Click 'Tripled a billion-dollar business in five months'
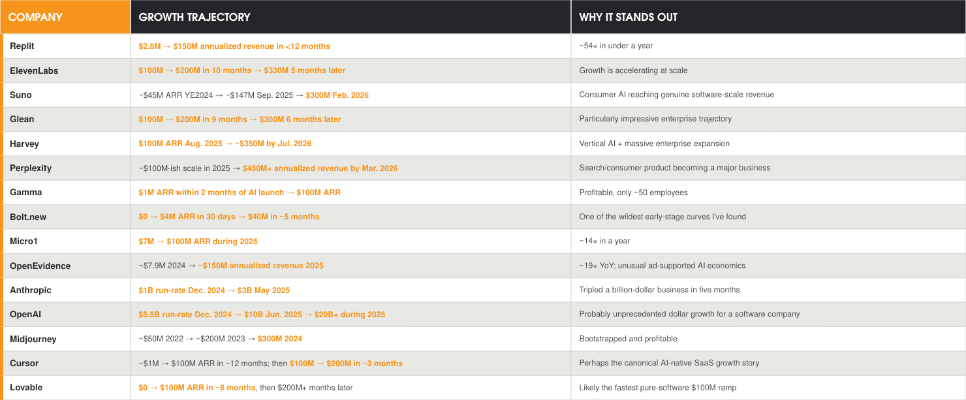Image resolution: width=966 pixels, height=400 pixels. point(768,290)
